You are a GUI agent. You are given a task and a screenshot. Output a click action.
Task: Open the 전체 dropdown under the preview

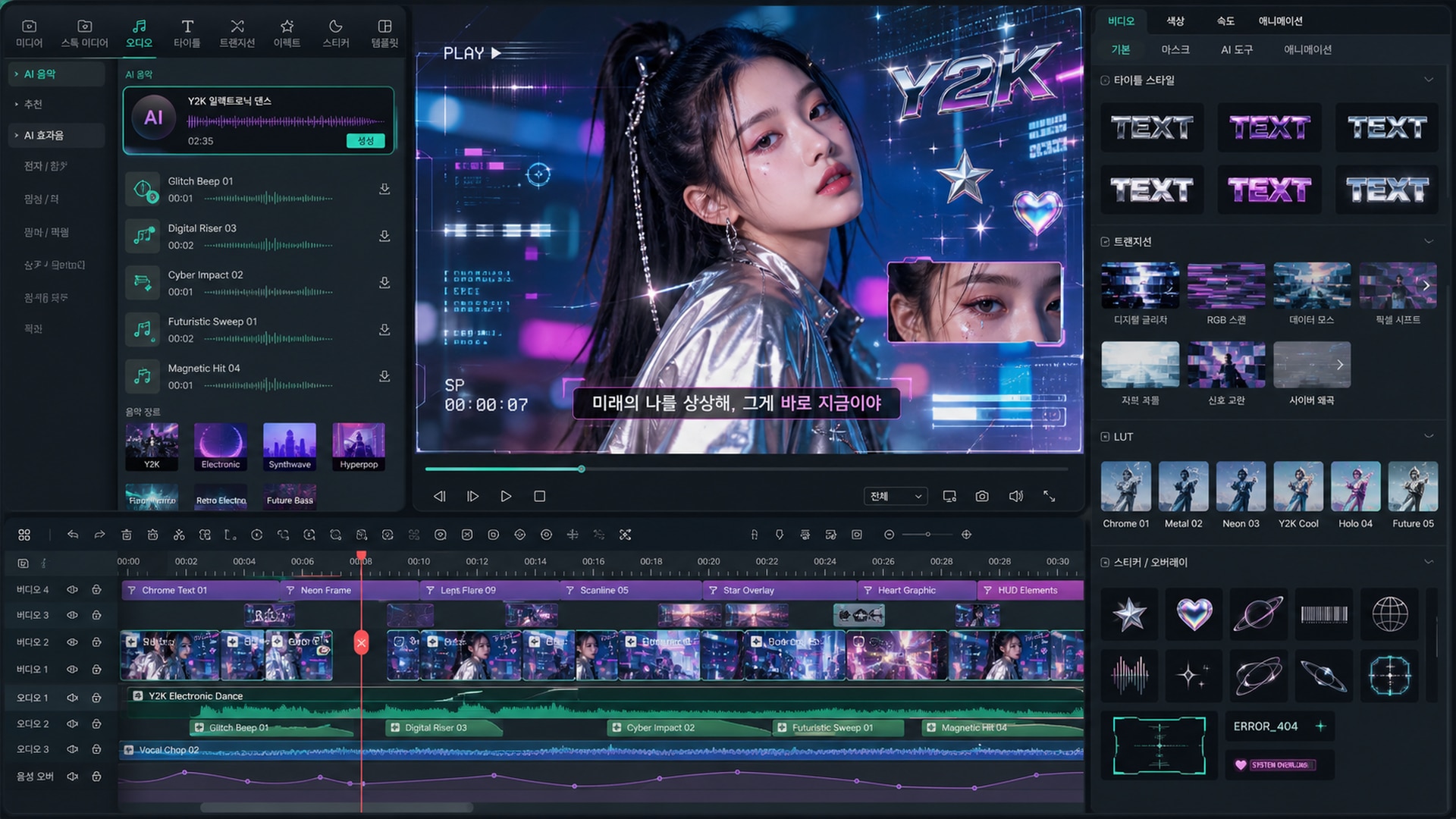pyautogui.click(x=896, y=496)
